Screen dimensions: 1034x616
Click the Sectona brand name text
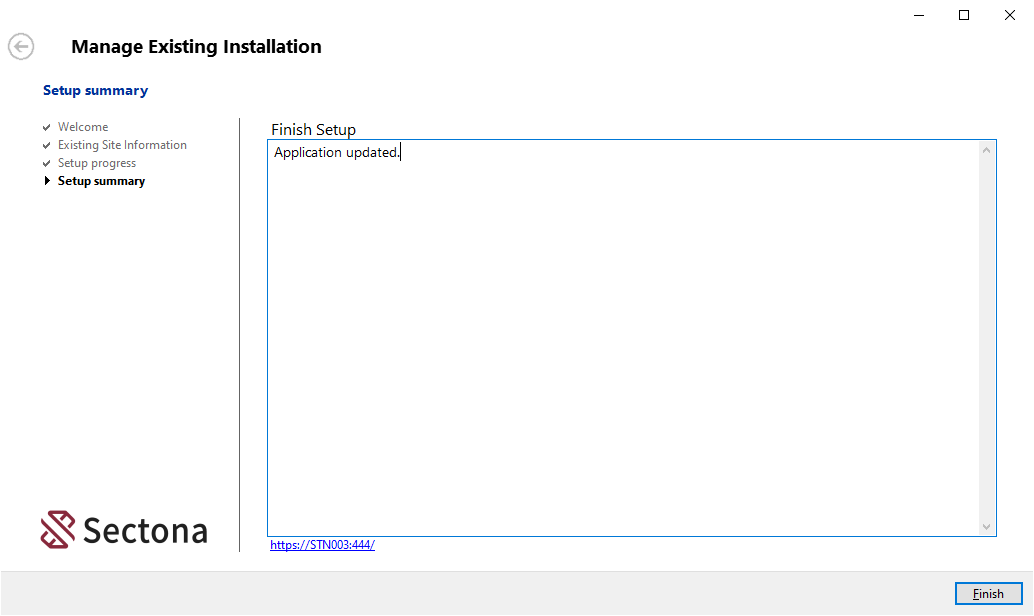tap(145, 530)
